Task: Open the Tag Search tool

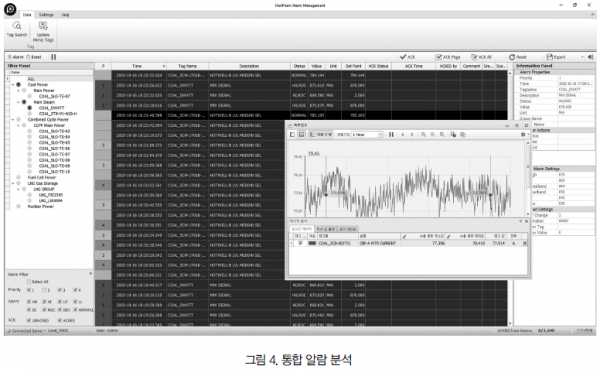Action: pyautogui.click(x=17, y=29)
